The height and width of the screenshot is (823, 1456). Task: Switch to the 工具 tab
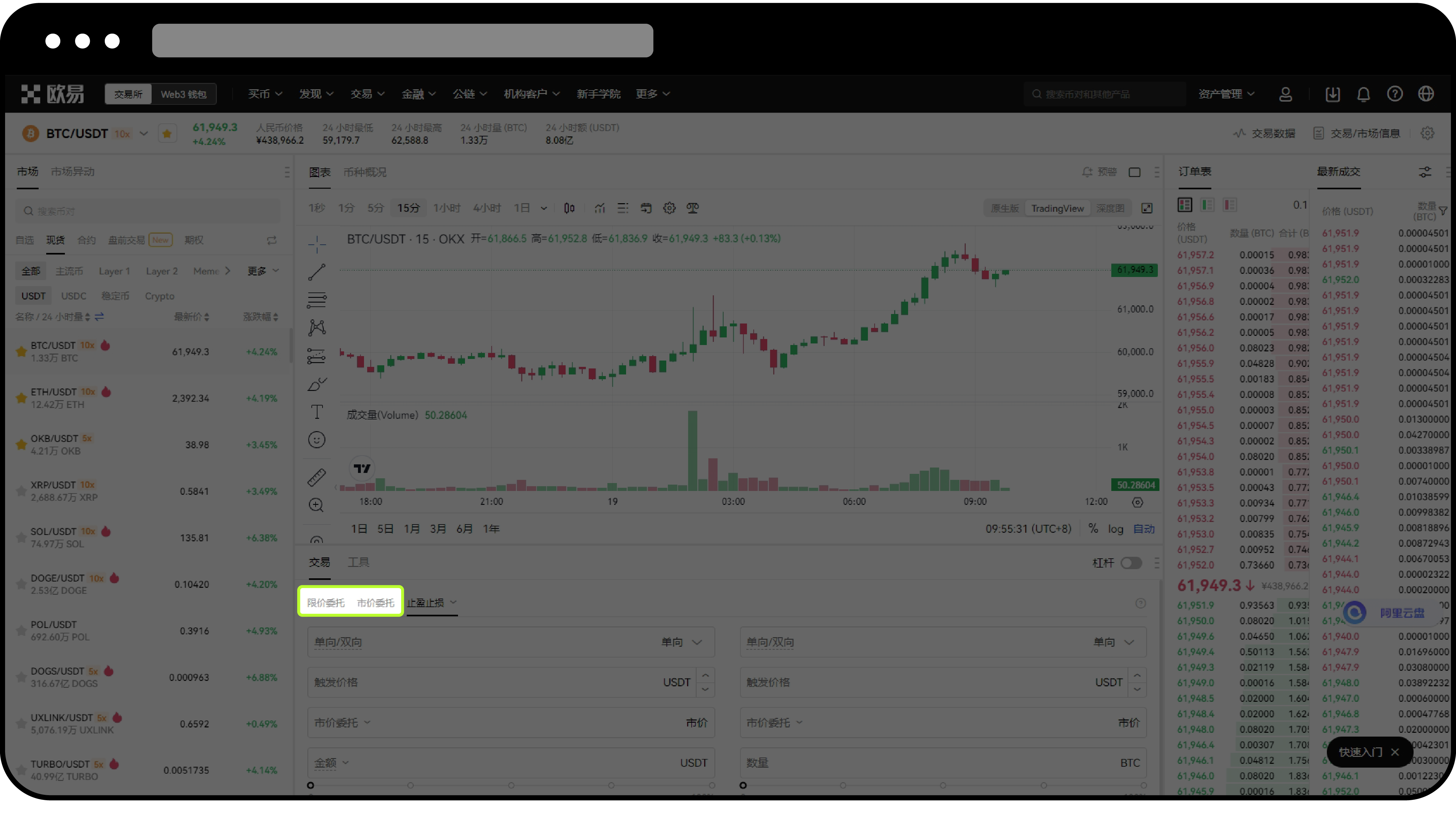click(x=358, y=562)
